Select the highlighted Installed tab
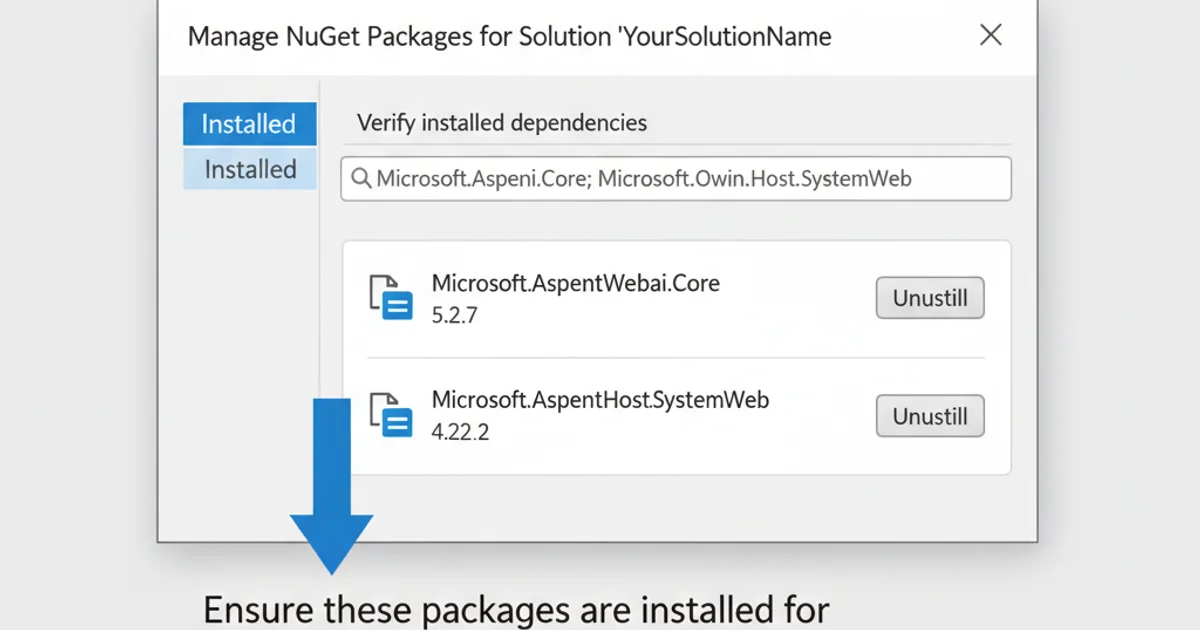1200x630 pixels. coord(248,123)
